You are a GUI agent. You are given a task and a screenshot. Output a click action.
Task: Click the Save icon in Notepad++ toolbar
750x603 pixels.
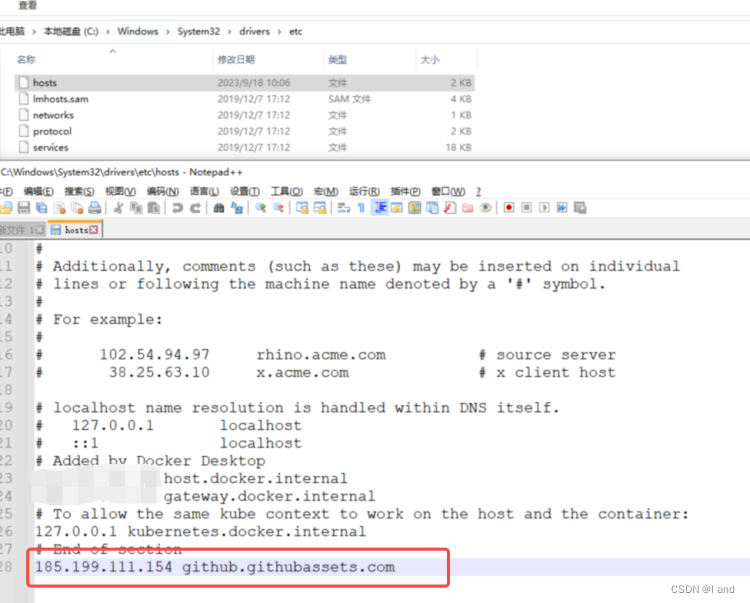click(23, 208)
